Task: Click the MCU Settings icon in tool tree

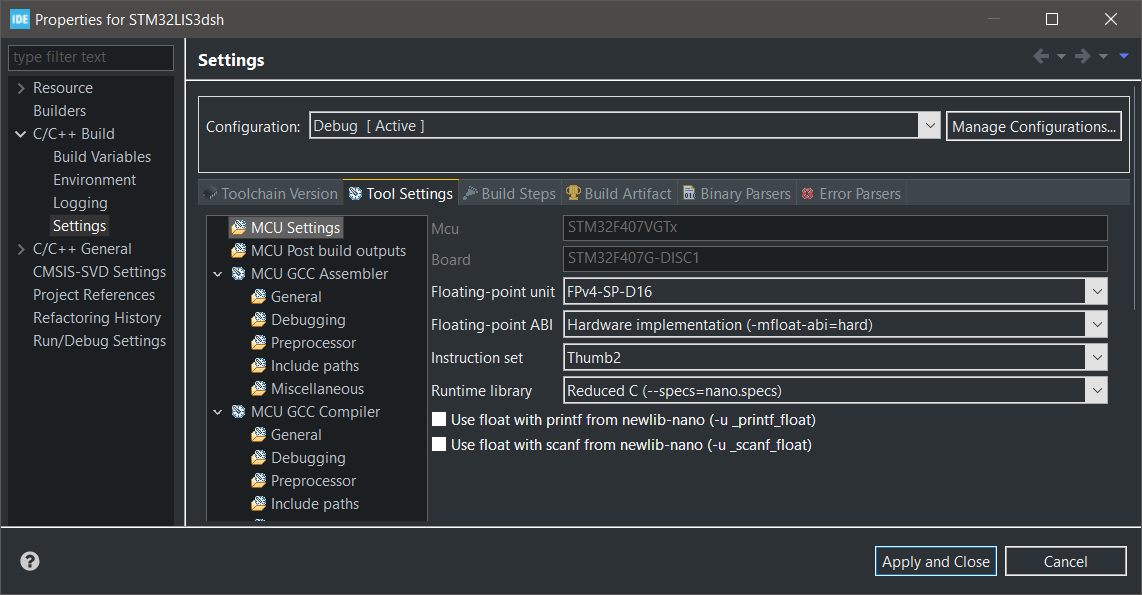Action: (x=239, y=228)
